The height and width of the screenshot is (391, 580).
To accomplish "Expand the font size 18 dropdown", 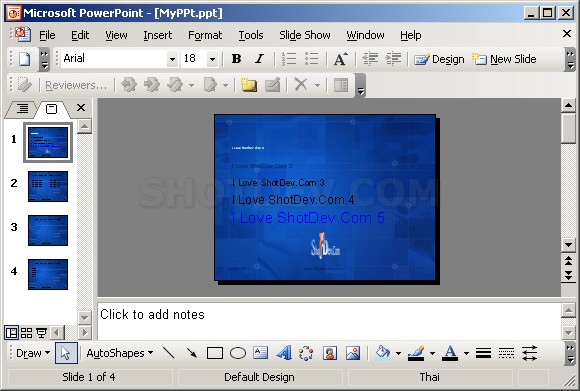I will [x=212, y=59].
